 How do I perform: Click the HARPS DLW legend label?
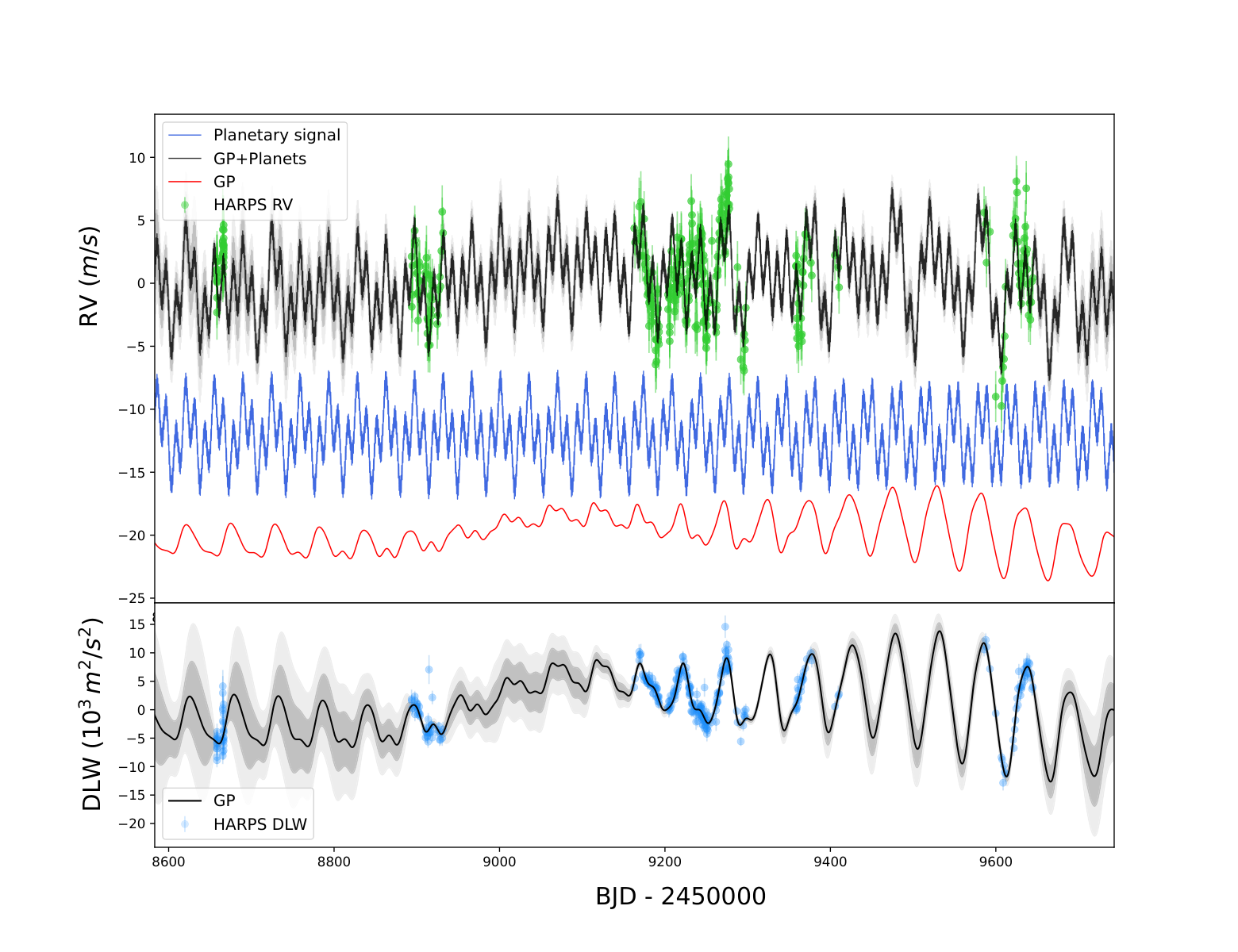(x=260, y=824)
